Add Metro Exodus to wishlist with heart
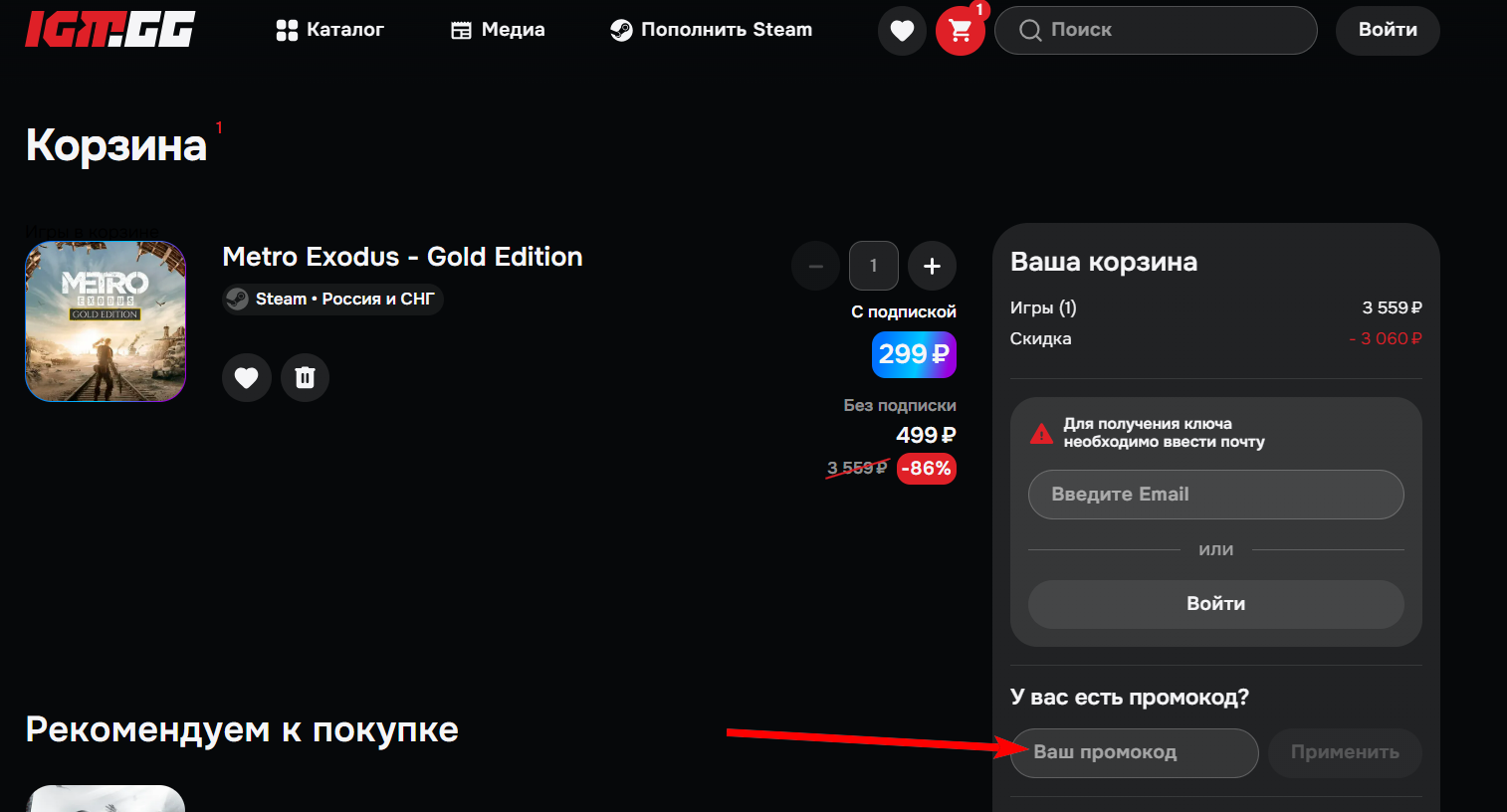The image size is (1507, 812). 246,378
